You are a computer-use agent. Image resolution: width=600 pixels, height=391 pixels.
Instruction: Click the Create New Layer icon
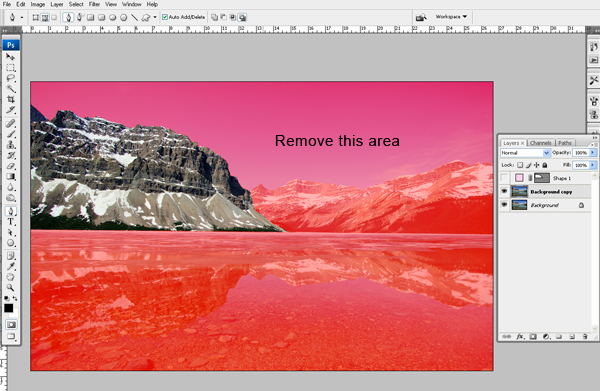coord(572,337)
